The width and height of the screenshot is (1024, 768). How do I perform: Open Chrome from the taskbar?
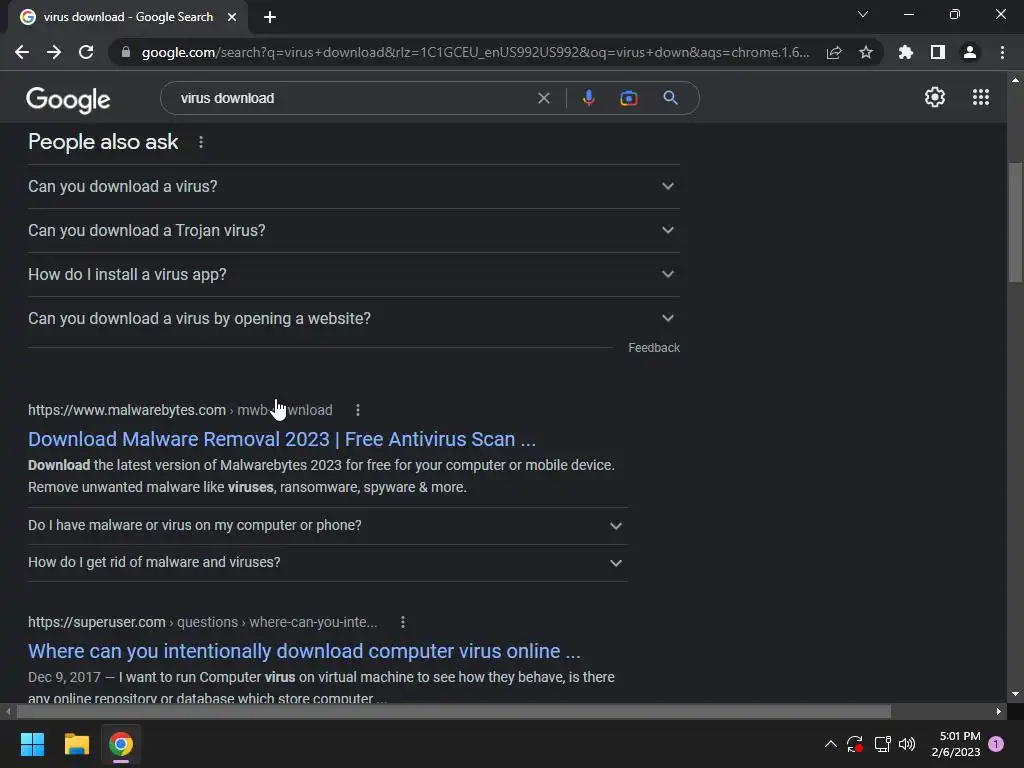point(121,744)
